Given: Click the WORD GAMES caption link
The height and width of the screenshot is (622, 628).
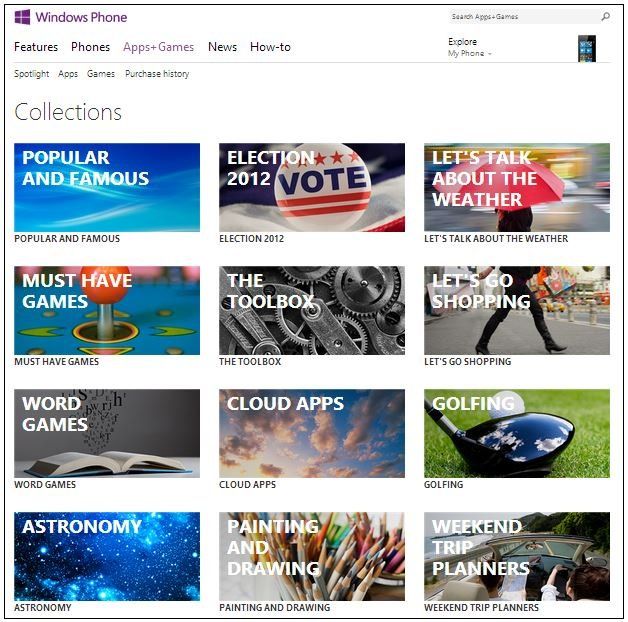Looking at the screenshot, I should 45,485.
